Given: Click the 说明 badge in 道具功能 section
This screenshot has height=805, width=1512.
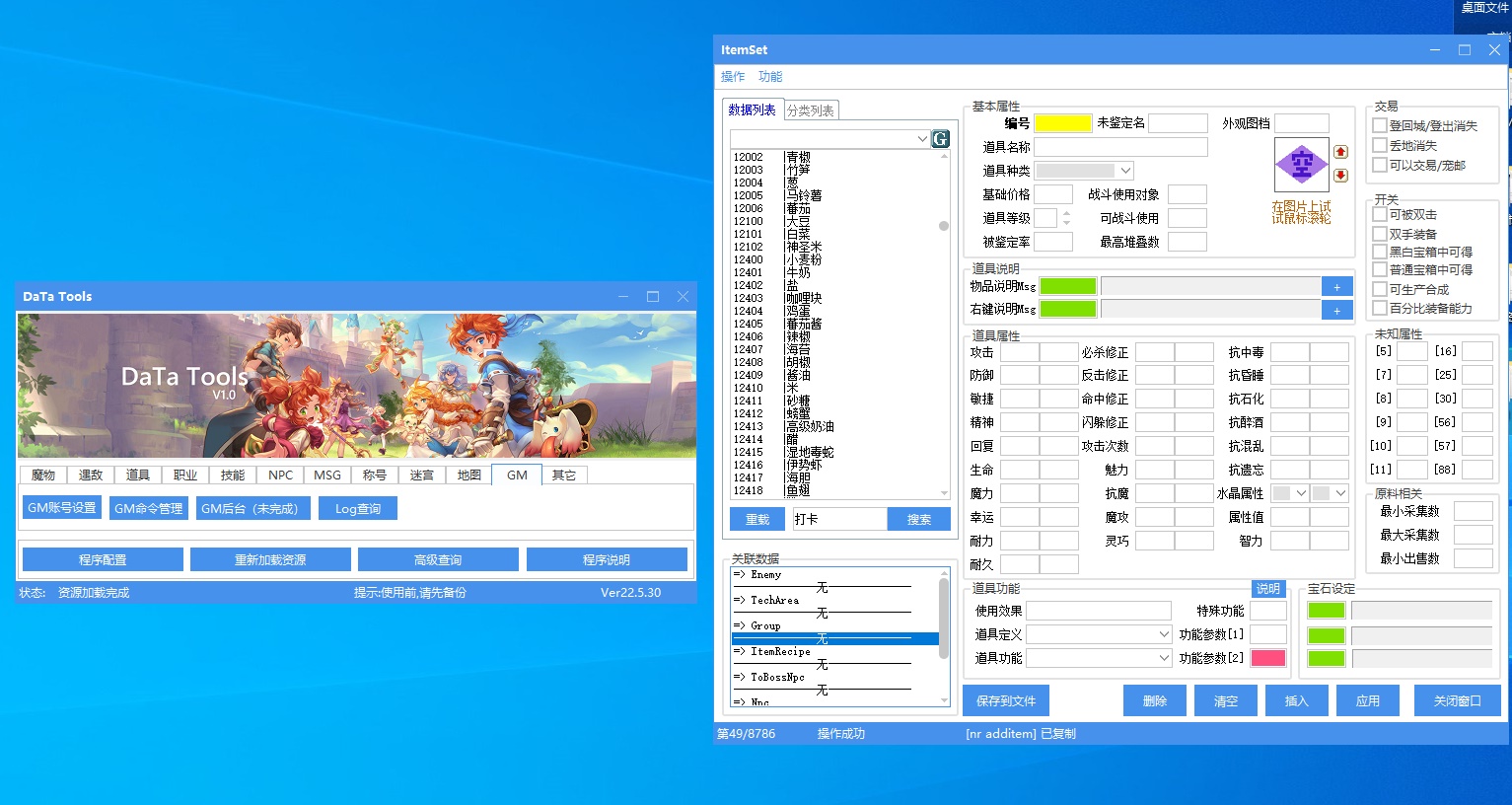Looking at the screenshot, I should [1267, 589].
